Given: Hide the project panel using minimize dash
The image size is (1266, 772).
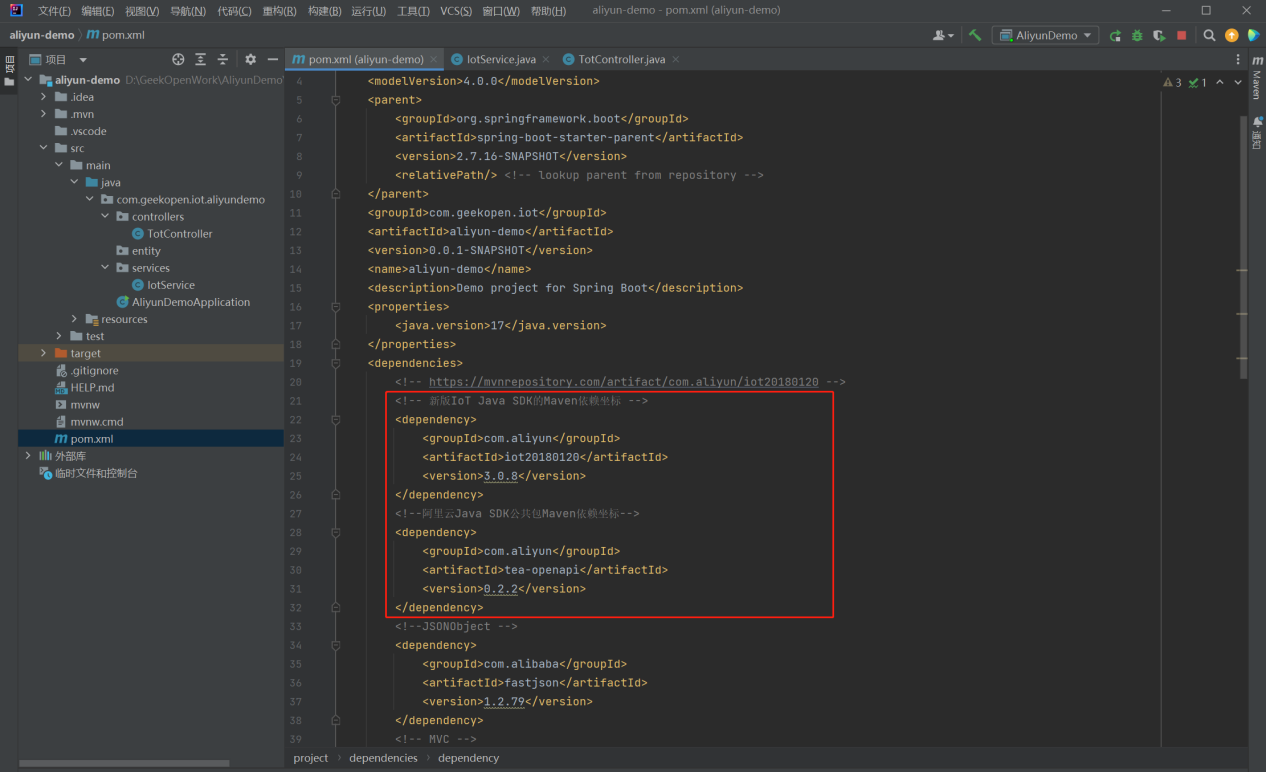Looking at the screenshot, I should tap(272, 60).
